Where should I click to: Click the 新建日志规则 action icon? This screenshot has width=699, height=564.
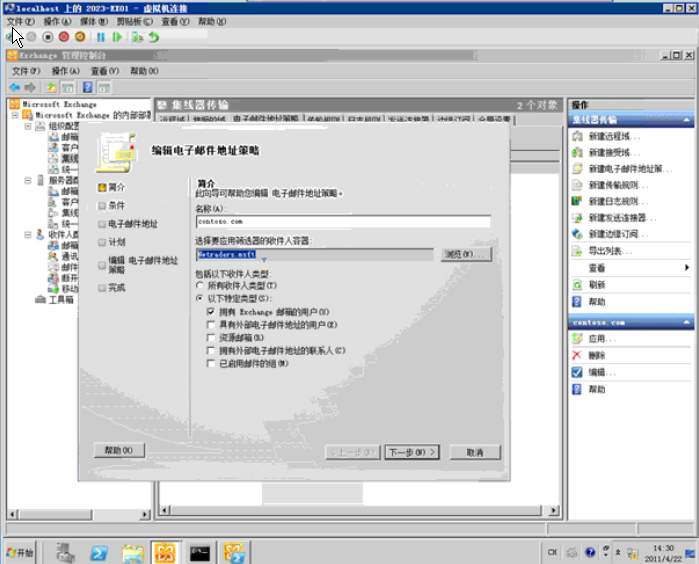pyautogui.click(x=577, y=201)
